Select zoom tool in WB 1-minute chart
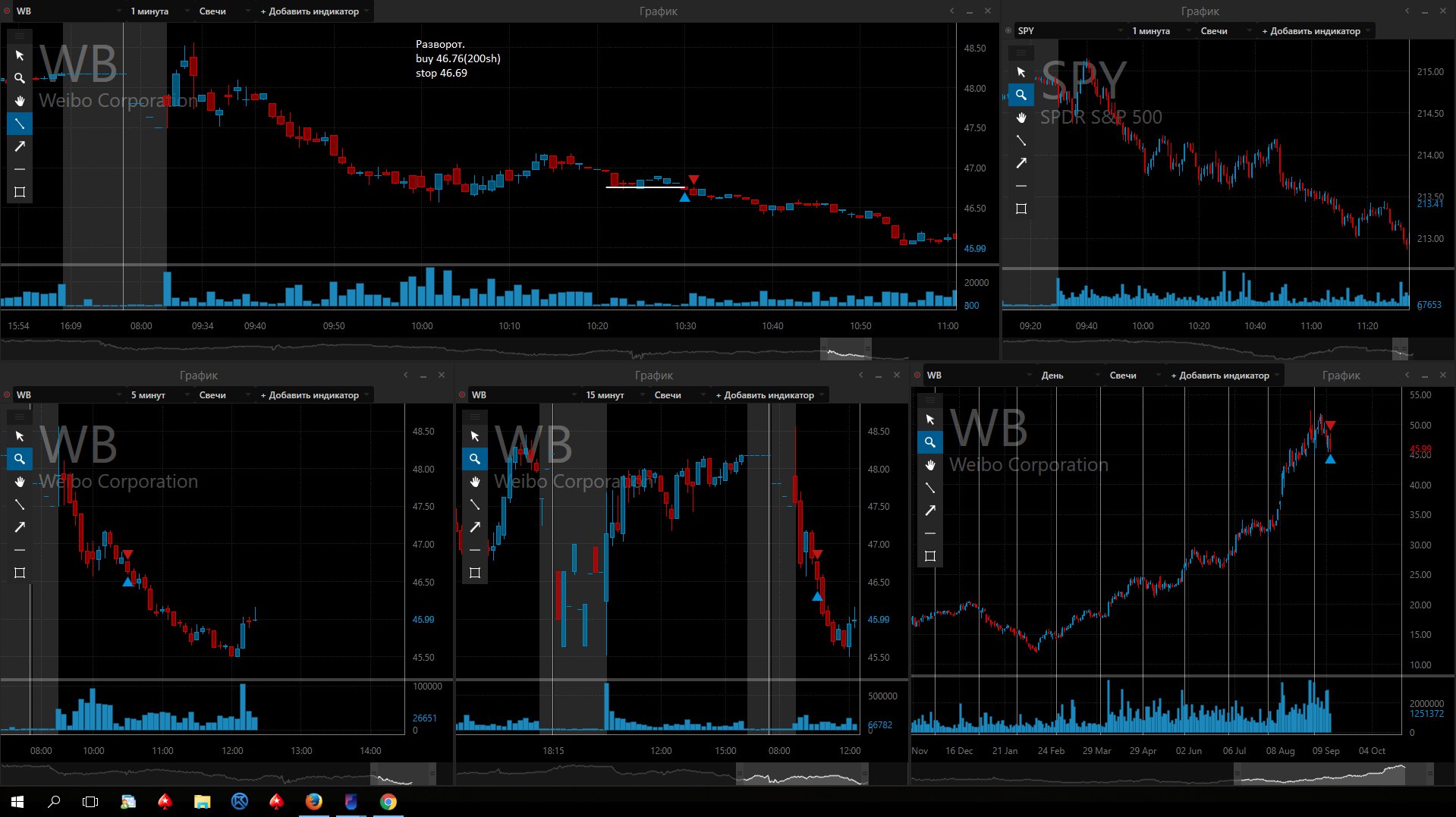The image size is (1456, 817). point(20,78)
